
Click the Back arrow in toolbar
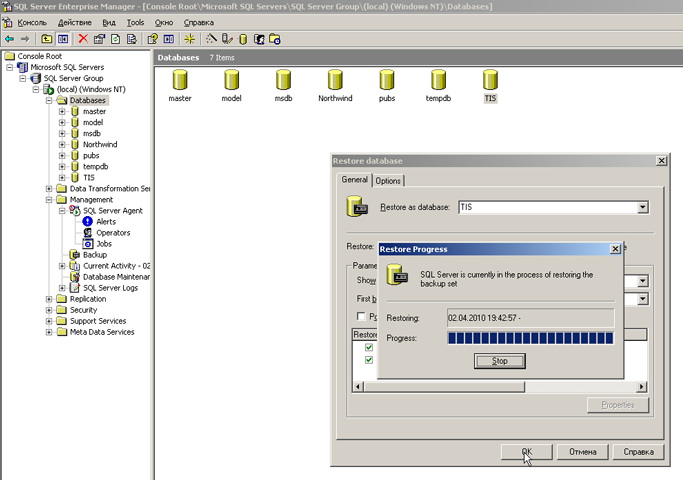(9, 39)
